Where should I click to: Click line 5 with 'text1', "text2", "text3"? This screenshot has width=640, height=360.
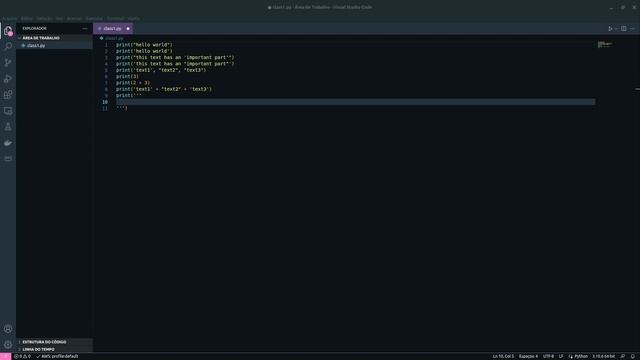(x=161, y=70)
